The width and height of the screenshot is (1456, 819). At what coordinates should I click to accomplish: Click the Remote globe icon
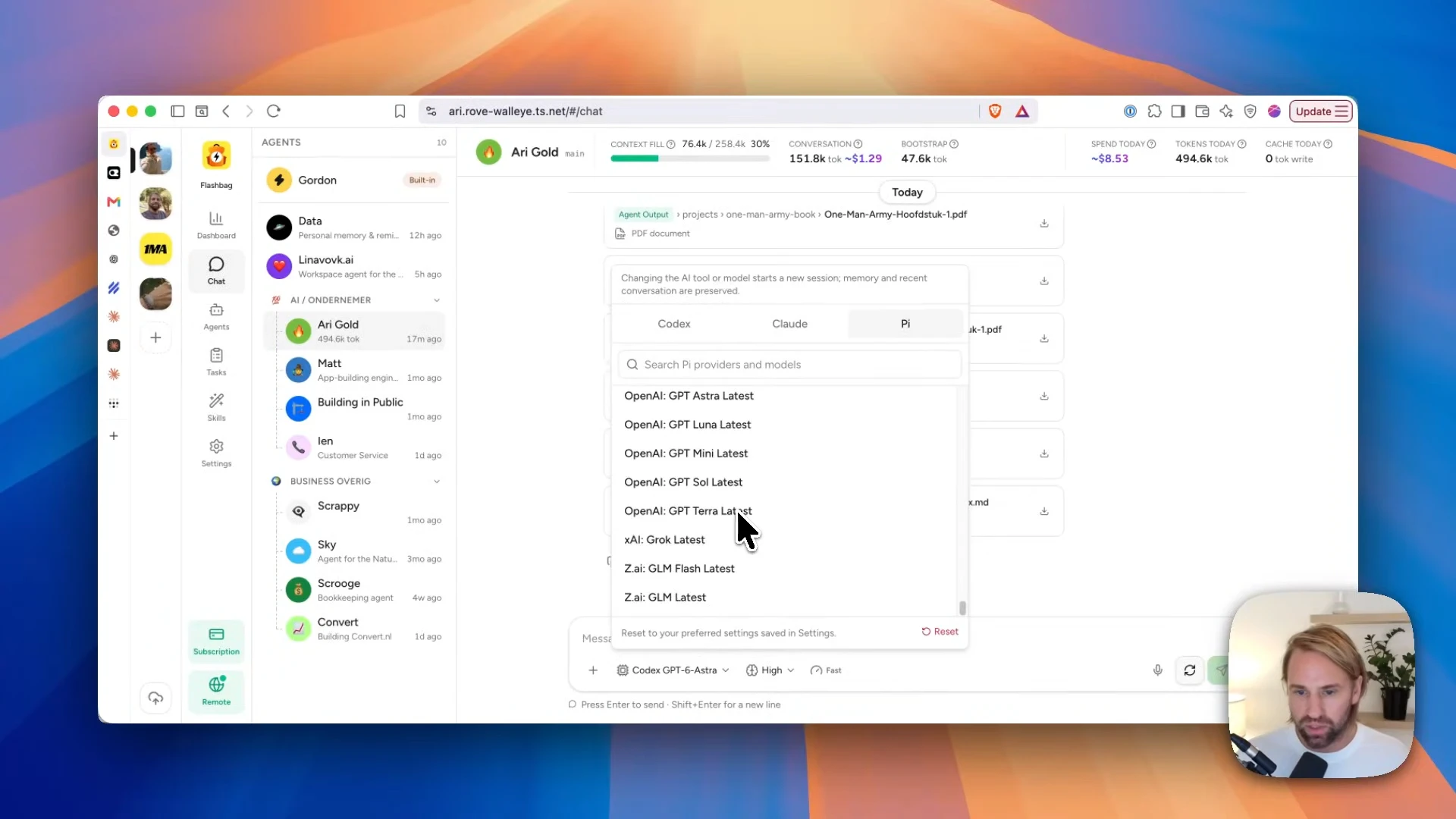coord(217,685)
